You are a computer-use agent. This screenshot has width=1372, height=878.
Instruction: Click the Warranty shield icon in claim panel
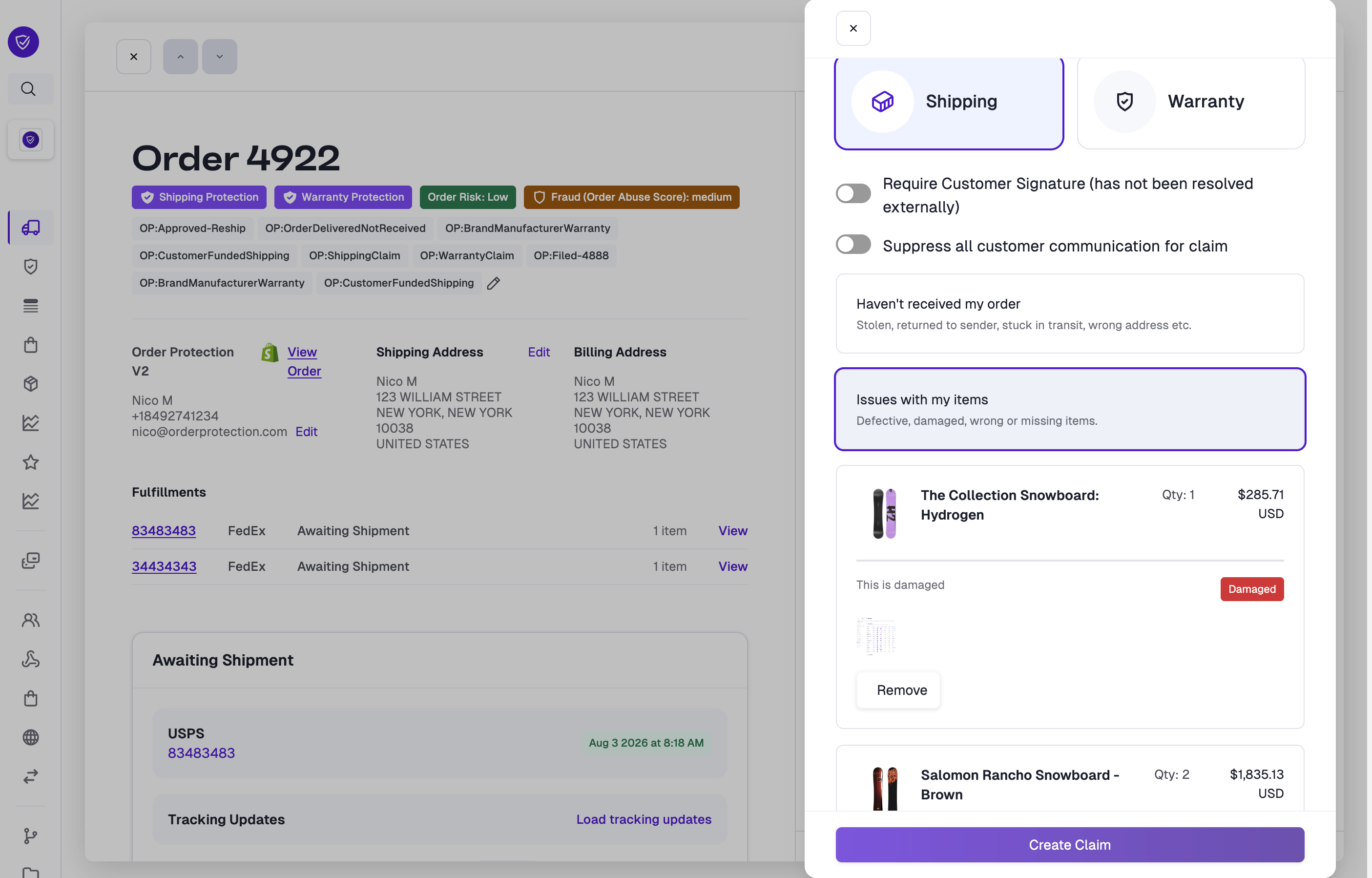(1124, 102)
